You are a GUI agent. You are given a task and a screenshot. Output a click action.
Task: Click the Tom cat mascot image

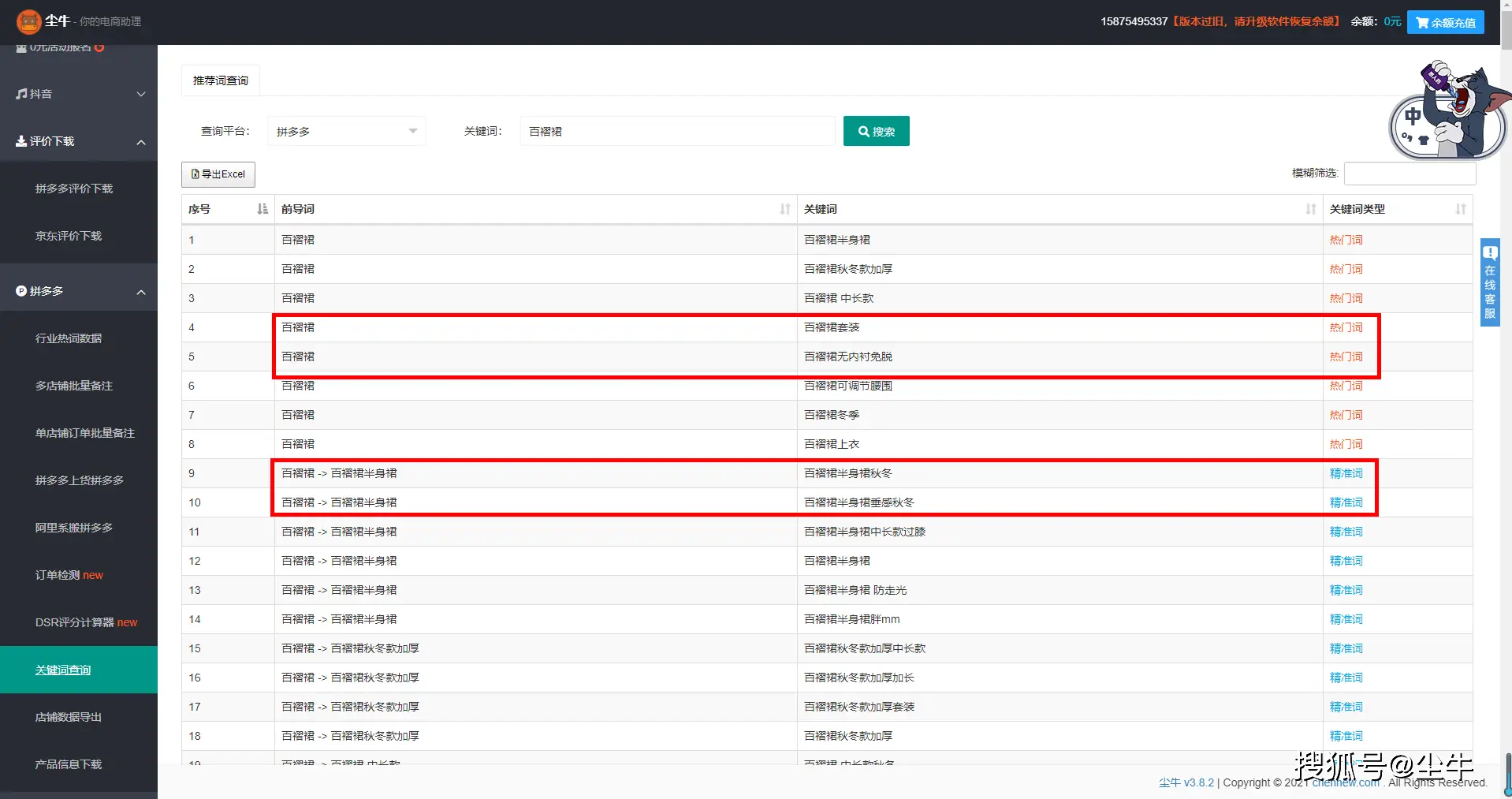tap(1447, 110)
